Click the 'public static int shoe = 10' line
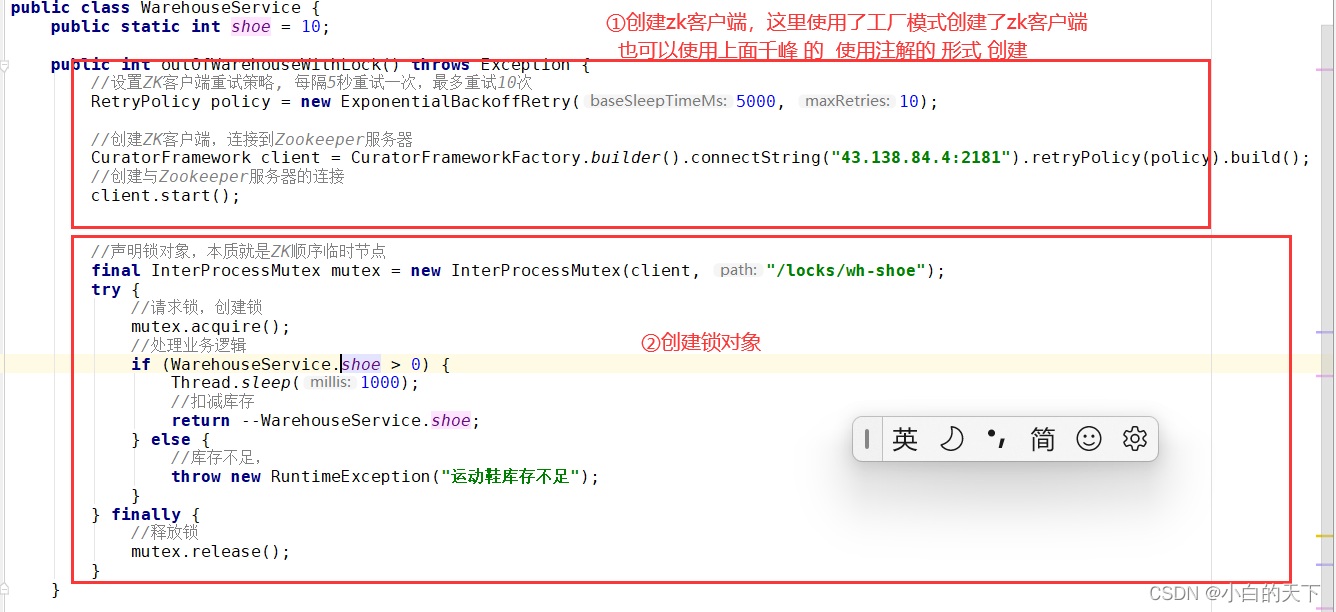1336x612 pixels. tap(190, 27)
